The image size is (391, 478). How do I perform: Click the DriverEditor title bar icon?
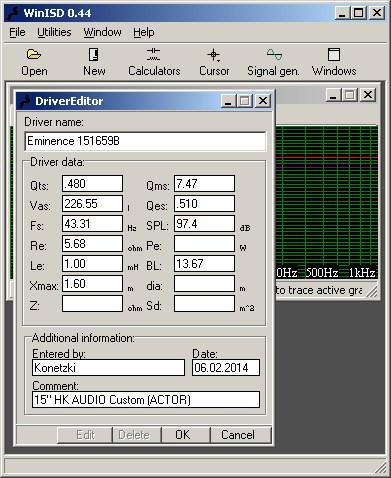click(25, 101)
